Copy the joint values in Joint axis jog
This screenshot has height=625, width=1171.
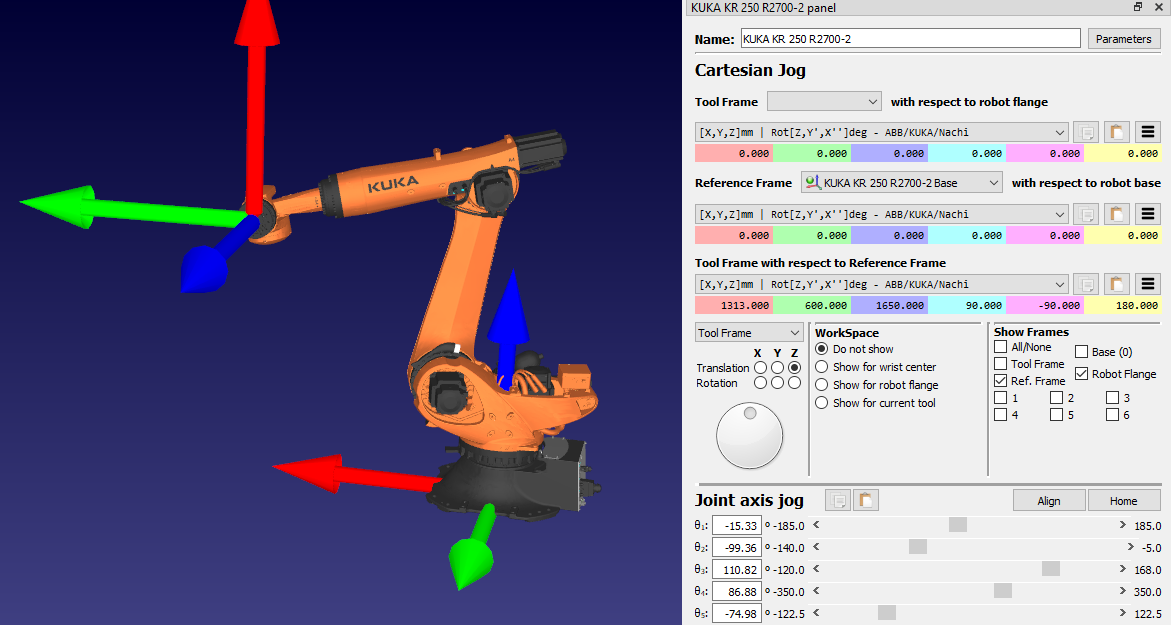pos(838,500)
